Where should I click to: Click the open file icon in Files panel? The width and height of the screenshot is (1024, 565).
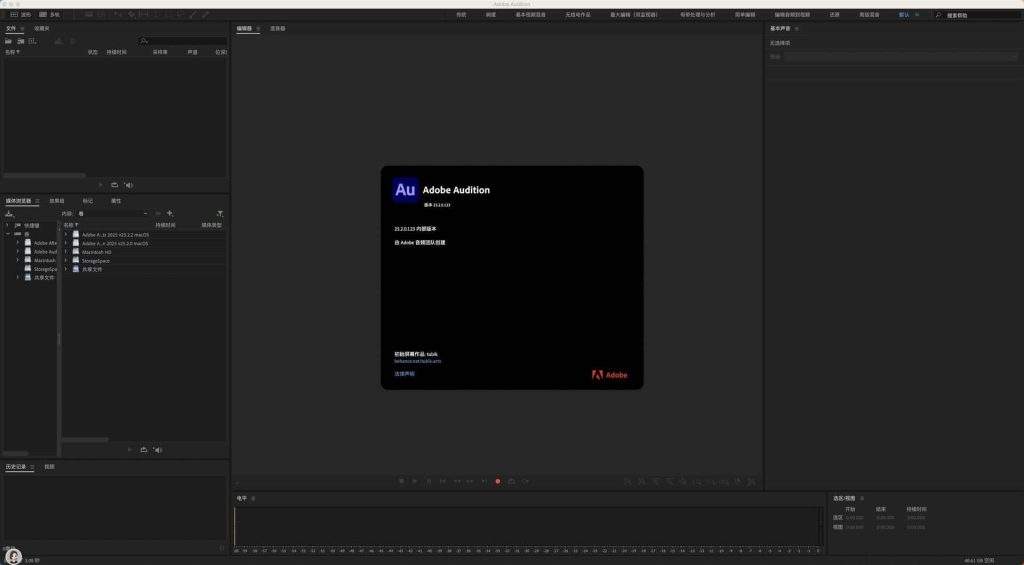[10, 41]
